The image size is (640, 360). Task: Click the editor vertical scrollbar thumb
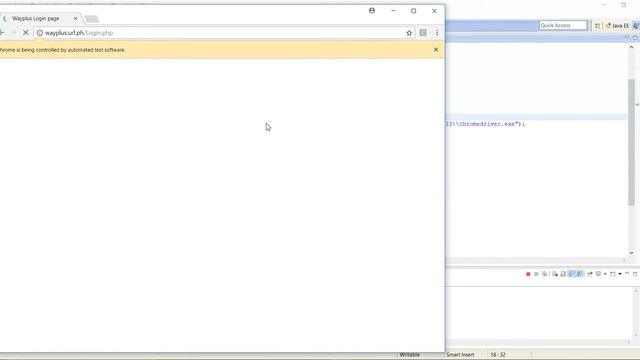(x=631, y=142)
